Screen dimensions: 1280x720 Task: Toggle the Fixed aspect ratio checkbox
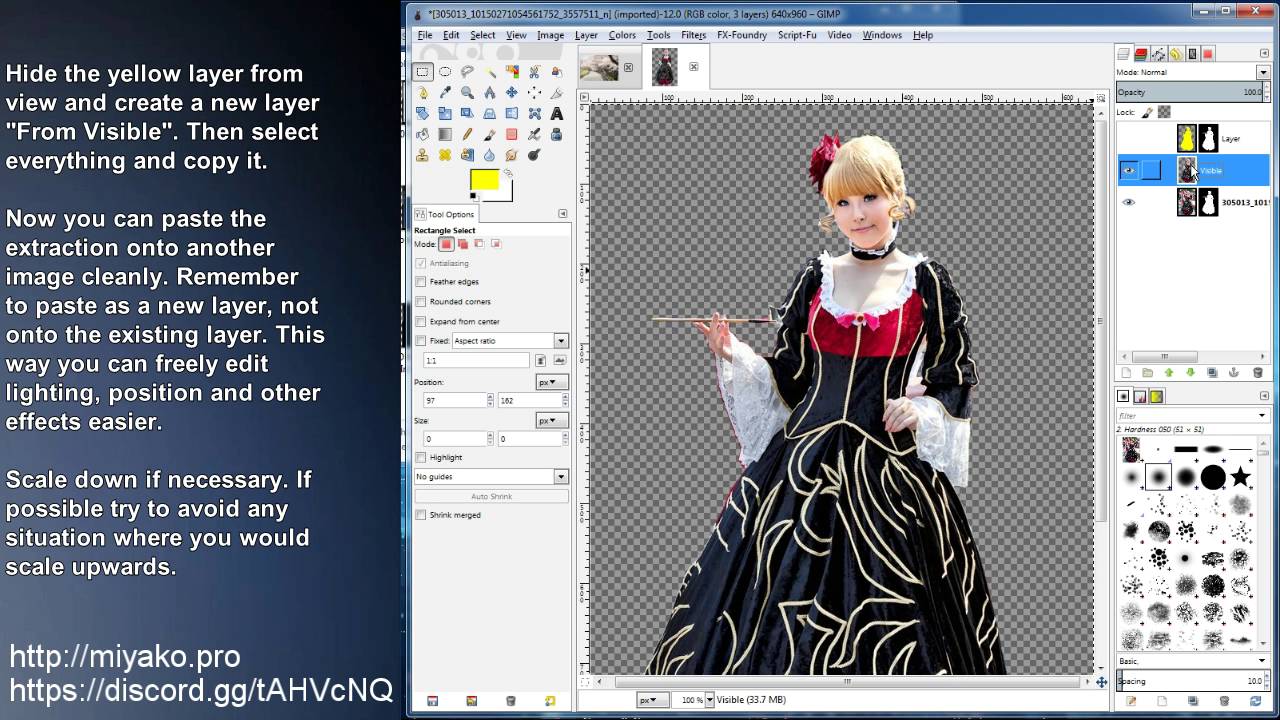coord(421,341)
